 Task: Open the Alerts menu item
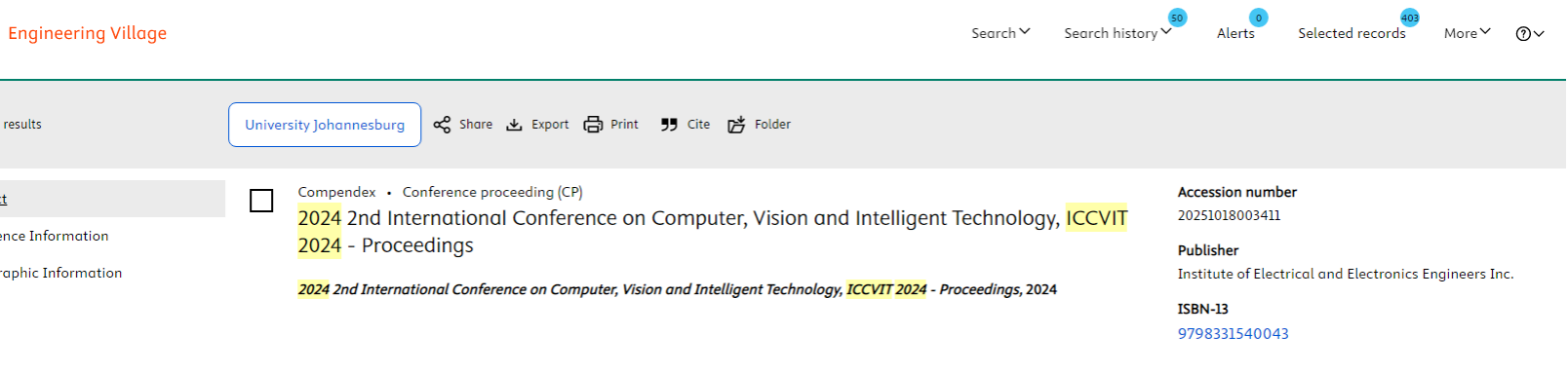pos(1235,33)
